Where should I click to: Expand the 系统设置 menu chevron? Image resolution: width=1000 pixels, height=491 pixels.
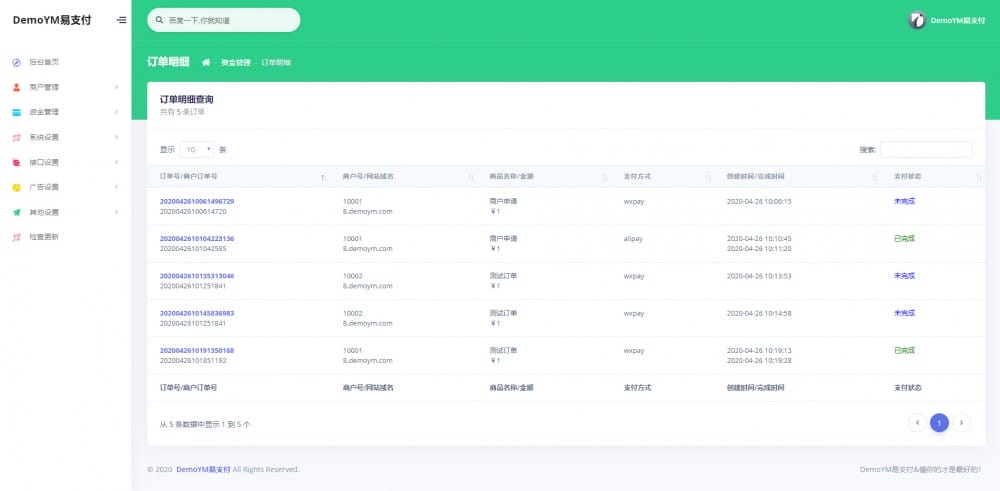116,137
